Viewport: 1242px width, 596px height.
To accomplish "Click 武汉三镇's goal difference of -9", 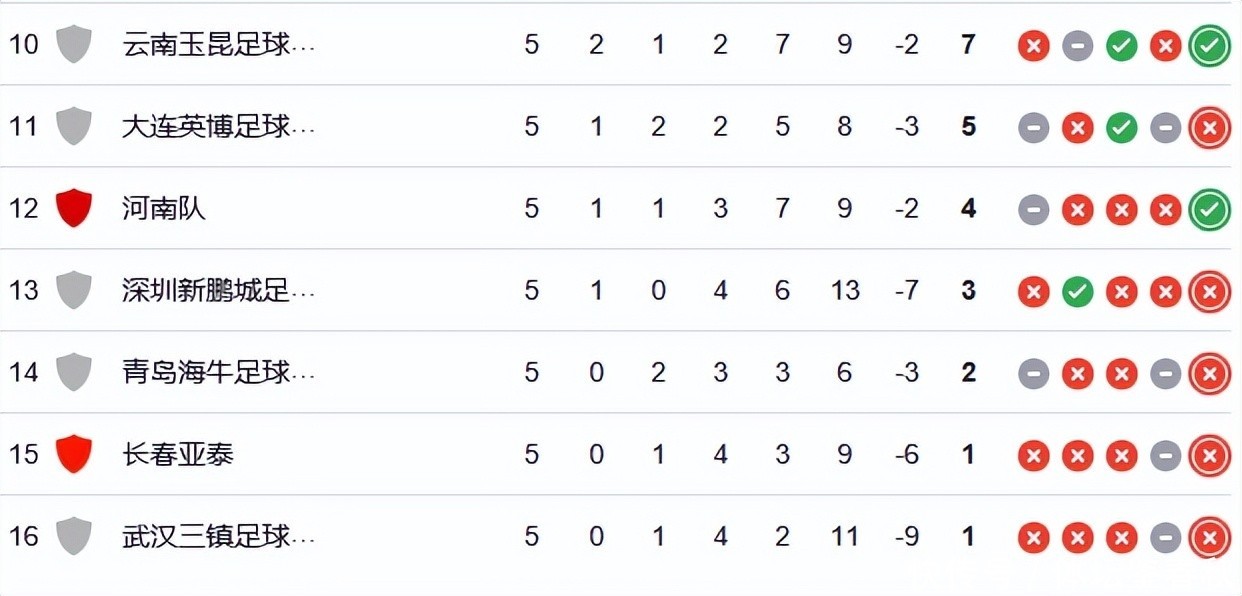I will coord(906,537).
